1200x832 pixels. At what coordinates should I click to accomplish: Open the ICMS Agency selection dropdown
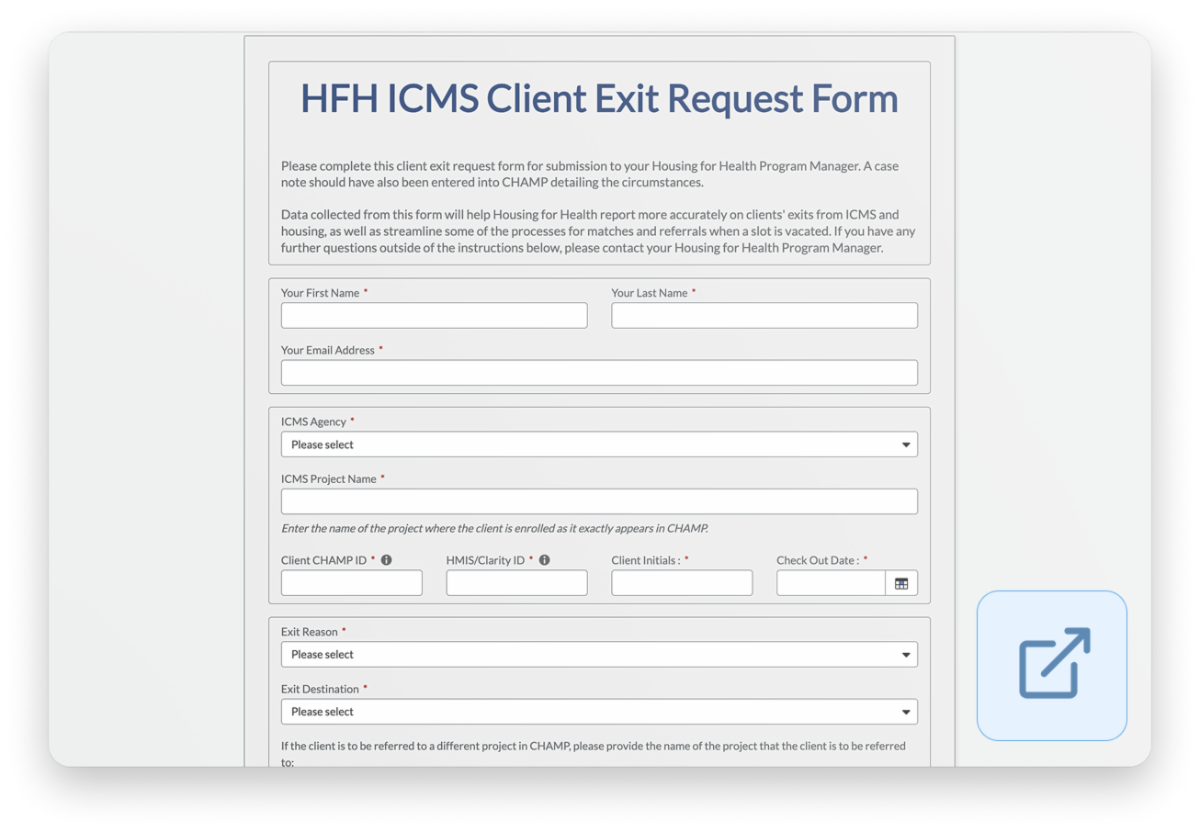pos(599,443)
